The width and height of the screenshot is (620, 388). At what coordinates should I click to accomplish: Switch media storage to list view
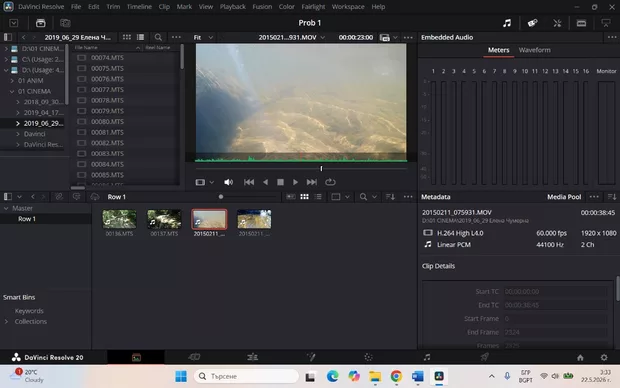[140, 37]
